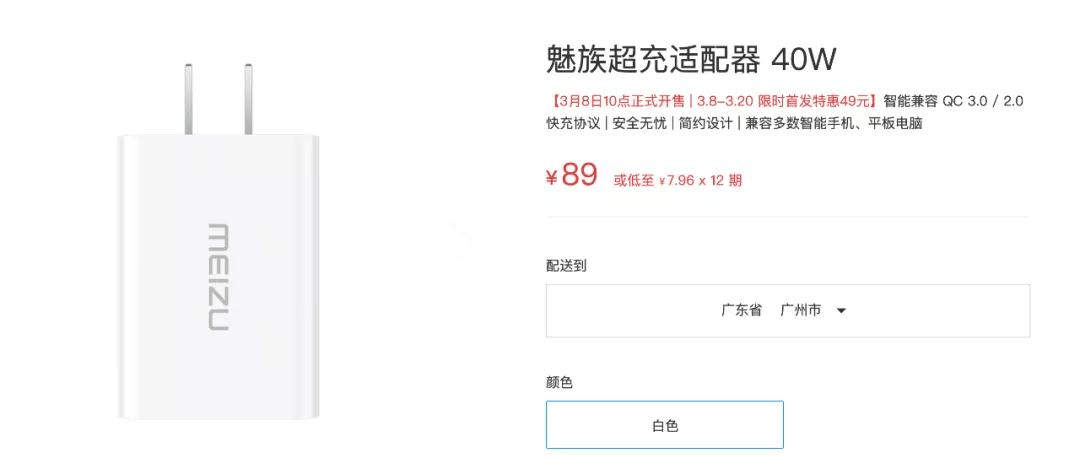1080x469 pixels.
Task: Select 广州市 in the delivery selector
Action: [800, 311]
